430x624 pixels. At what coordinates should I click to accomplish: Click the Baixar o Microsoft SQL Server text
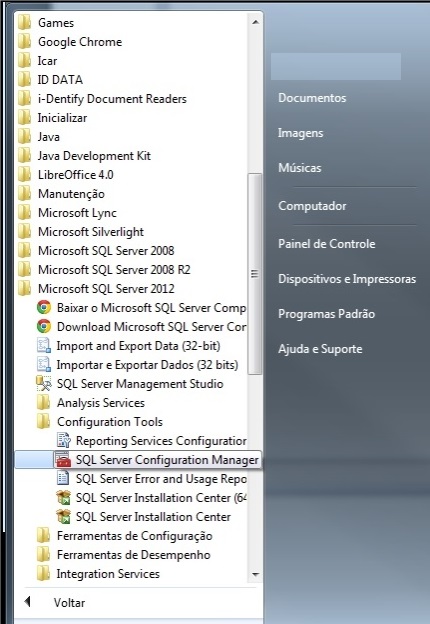click(151, 308)
